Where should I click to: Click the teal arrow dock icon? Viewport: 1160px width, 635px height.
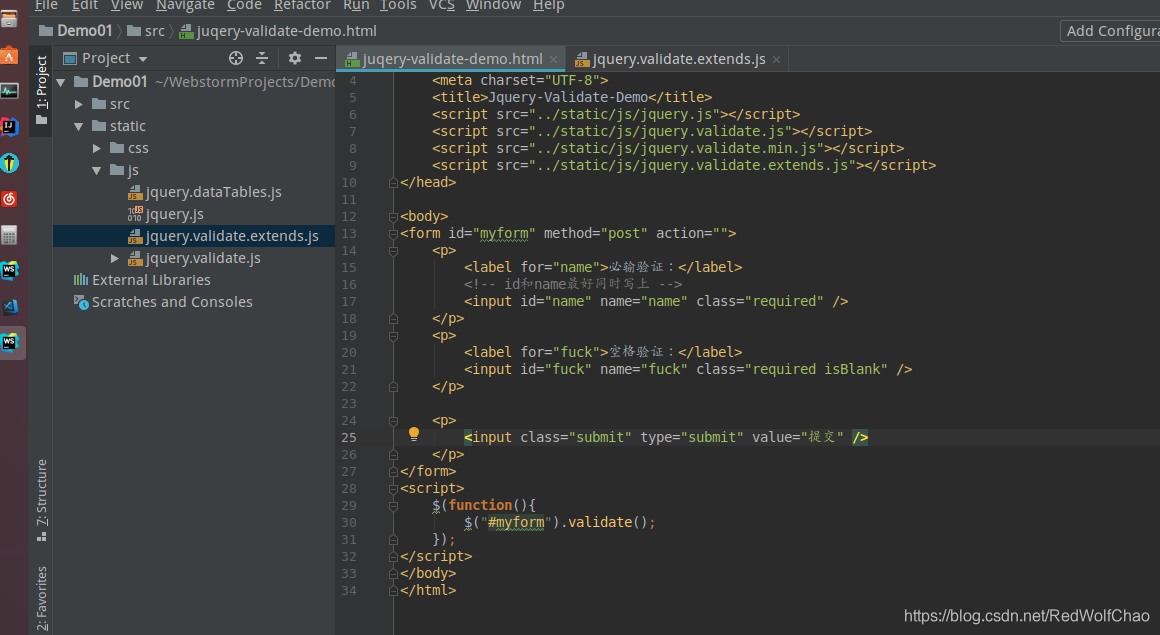9,163
